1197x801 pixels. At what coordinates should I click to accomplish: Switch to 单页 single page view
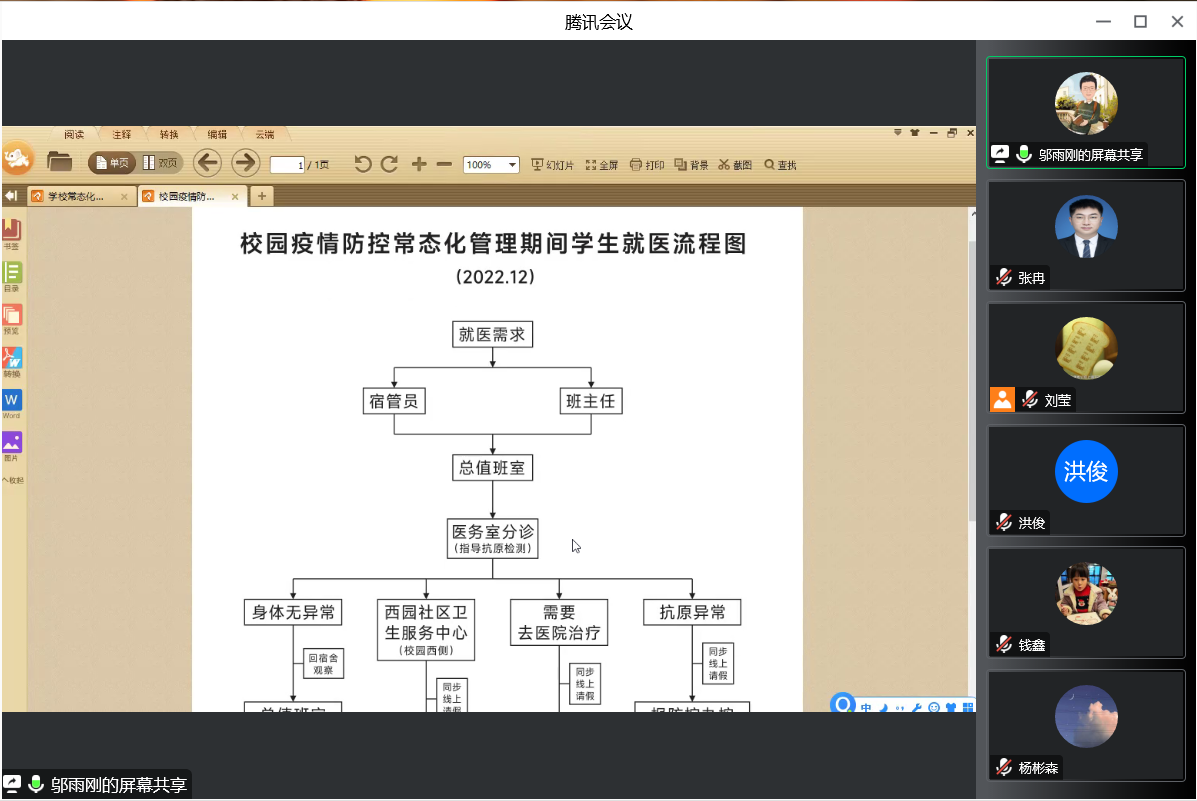tap(112, 163)
